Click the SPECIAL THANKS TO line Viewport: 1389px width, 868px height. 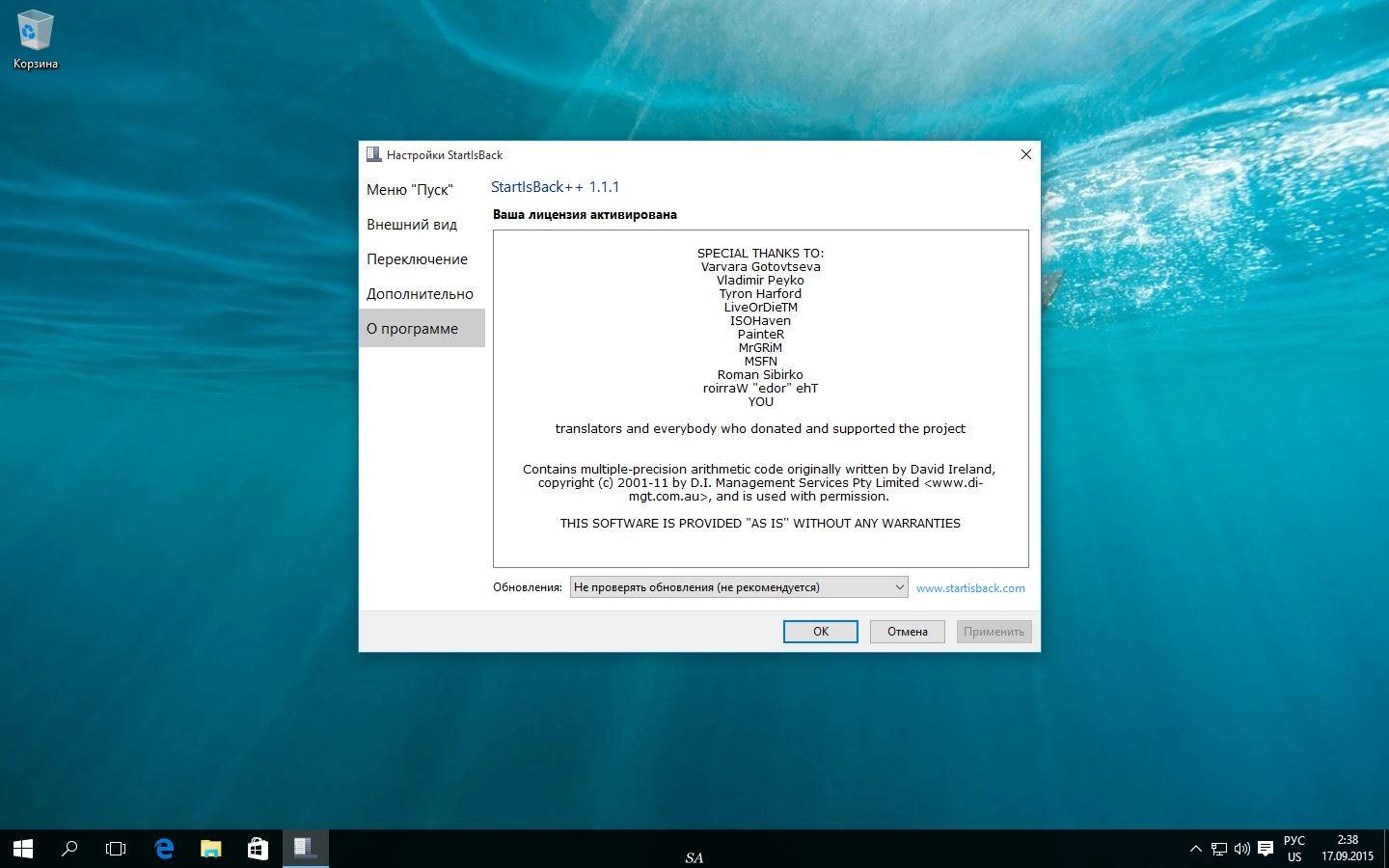(x=761, y=254)
